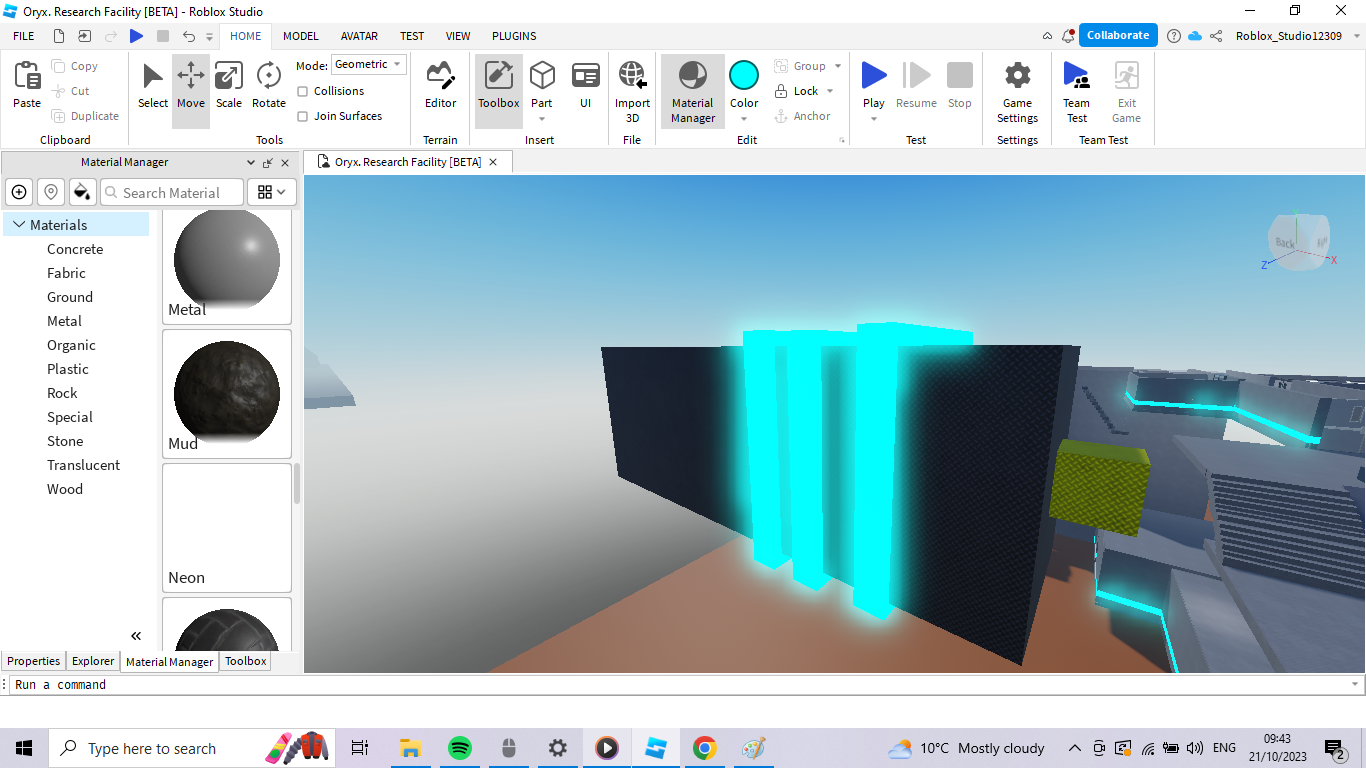Create new material variant plus icon
This screenshot has width=1366, height=768.
point(19,192)
